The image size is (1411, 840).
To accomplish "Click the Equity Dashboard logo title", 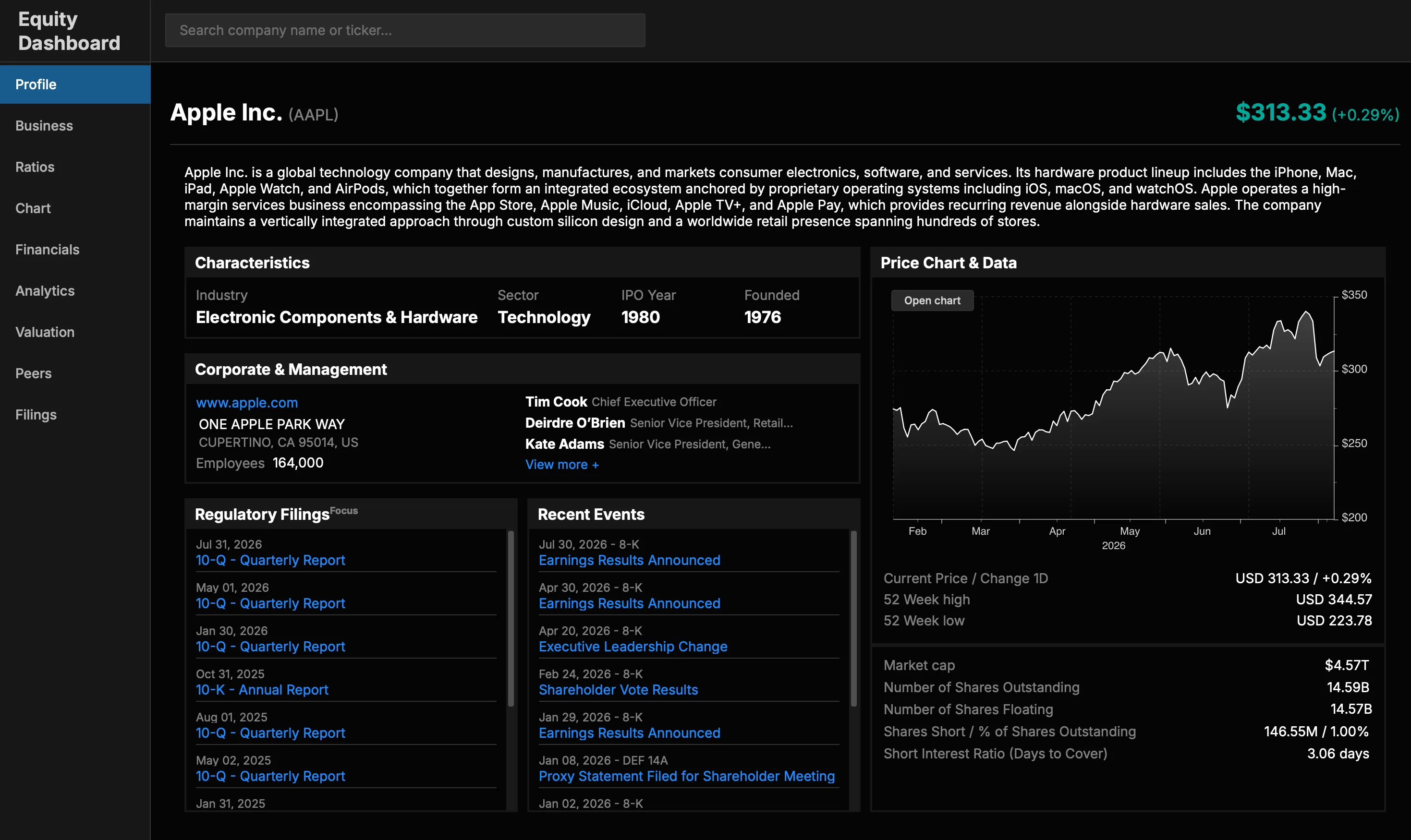I will click(x=69, y=31).
